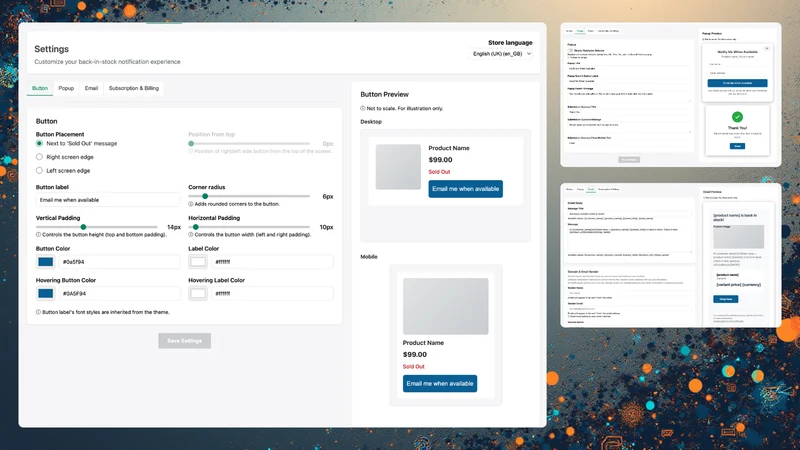Viewport: 800px width, 450px height.
Task: Open the Email settings tab
Action: pyautogui.click(x=91, y=88)
